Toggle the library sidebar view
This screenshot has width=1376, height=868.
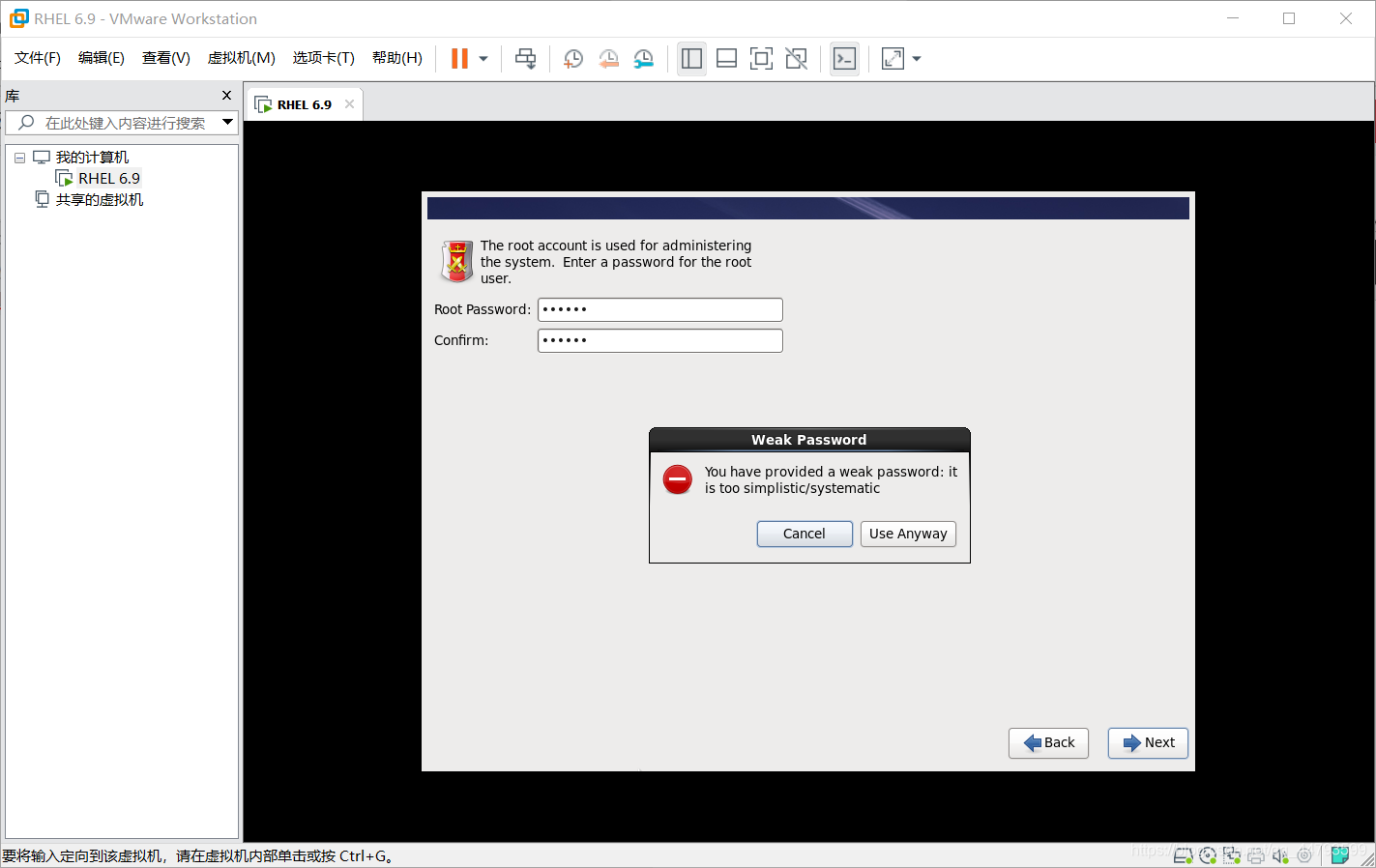[691, 59]
